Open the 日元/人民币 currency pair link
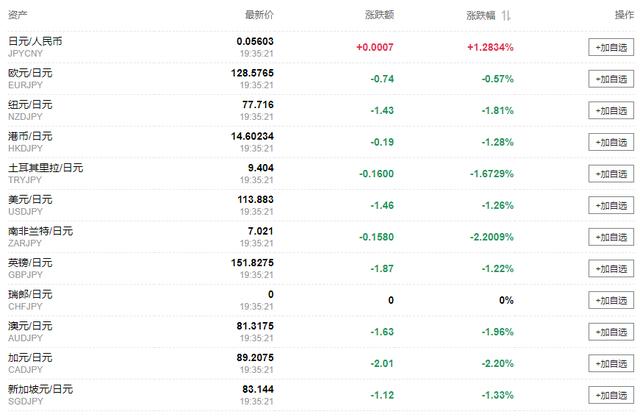The image size is (640, 417). 33,40
